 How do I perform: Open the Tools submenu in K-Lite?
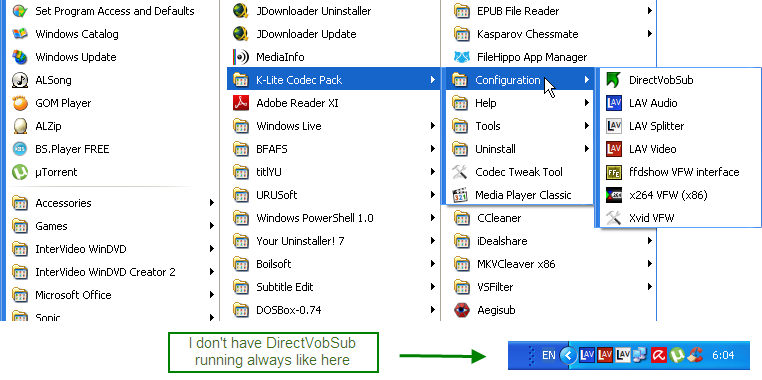coord(520,126)
